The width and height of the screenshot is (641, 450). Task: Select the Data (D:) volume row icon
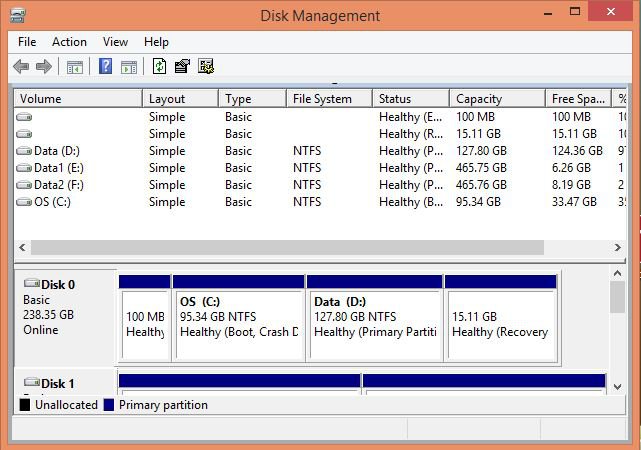pos(24,151)
